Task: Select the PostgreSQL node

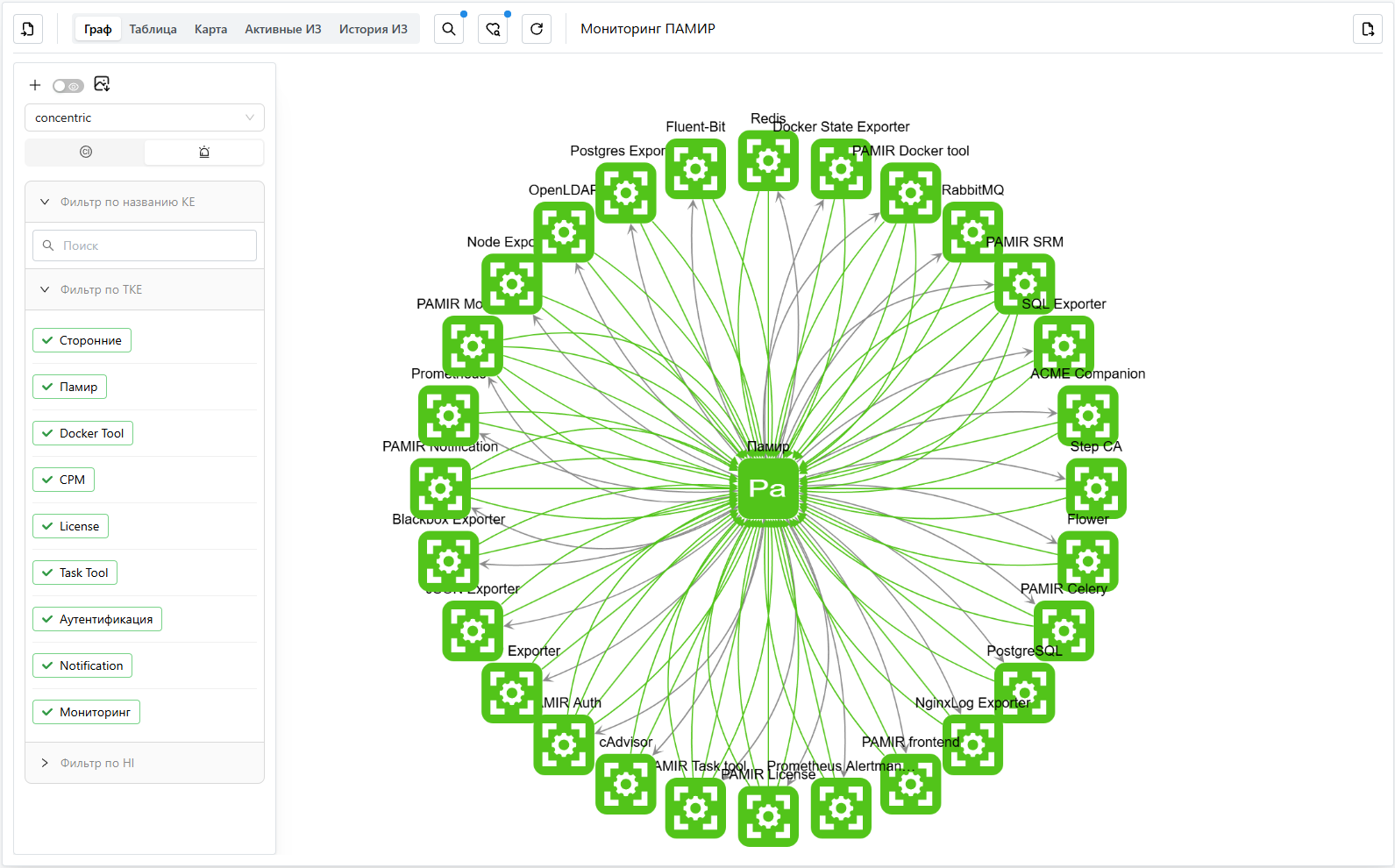Action: click(1024, 693)
